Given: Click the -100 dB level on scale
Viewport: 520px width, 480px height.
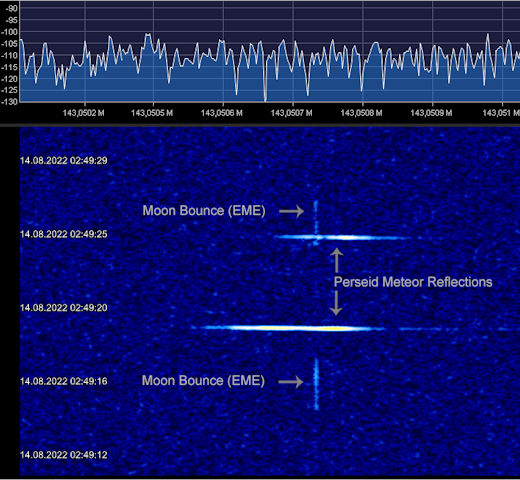Looking at the screenshot, I should (9, 32).
